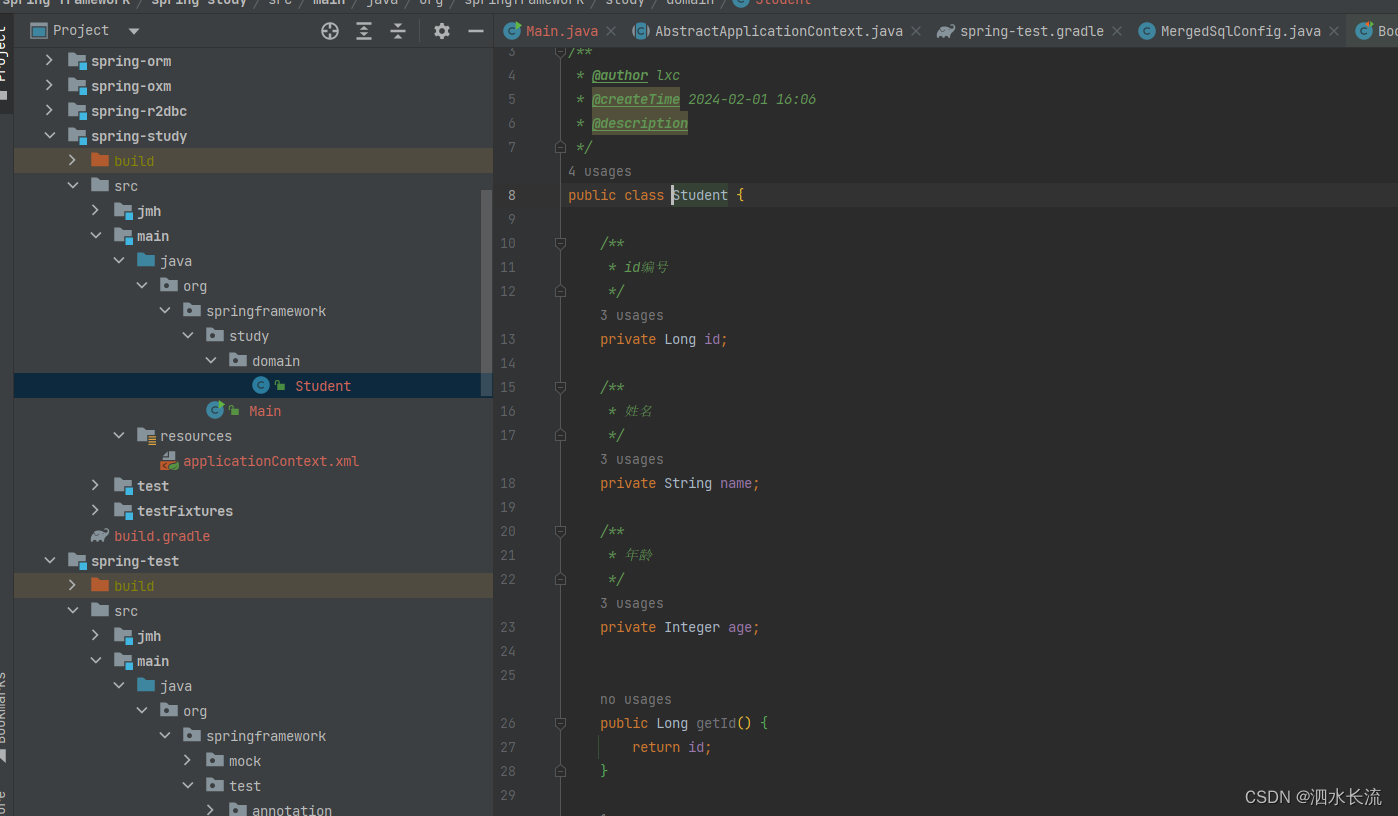1398x816 pixels.
Task: Collapse the src folder under spring-study
Action: pyautogui.click(x=72, y=186)
